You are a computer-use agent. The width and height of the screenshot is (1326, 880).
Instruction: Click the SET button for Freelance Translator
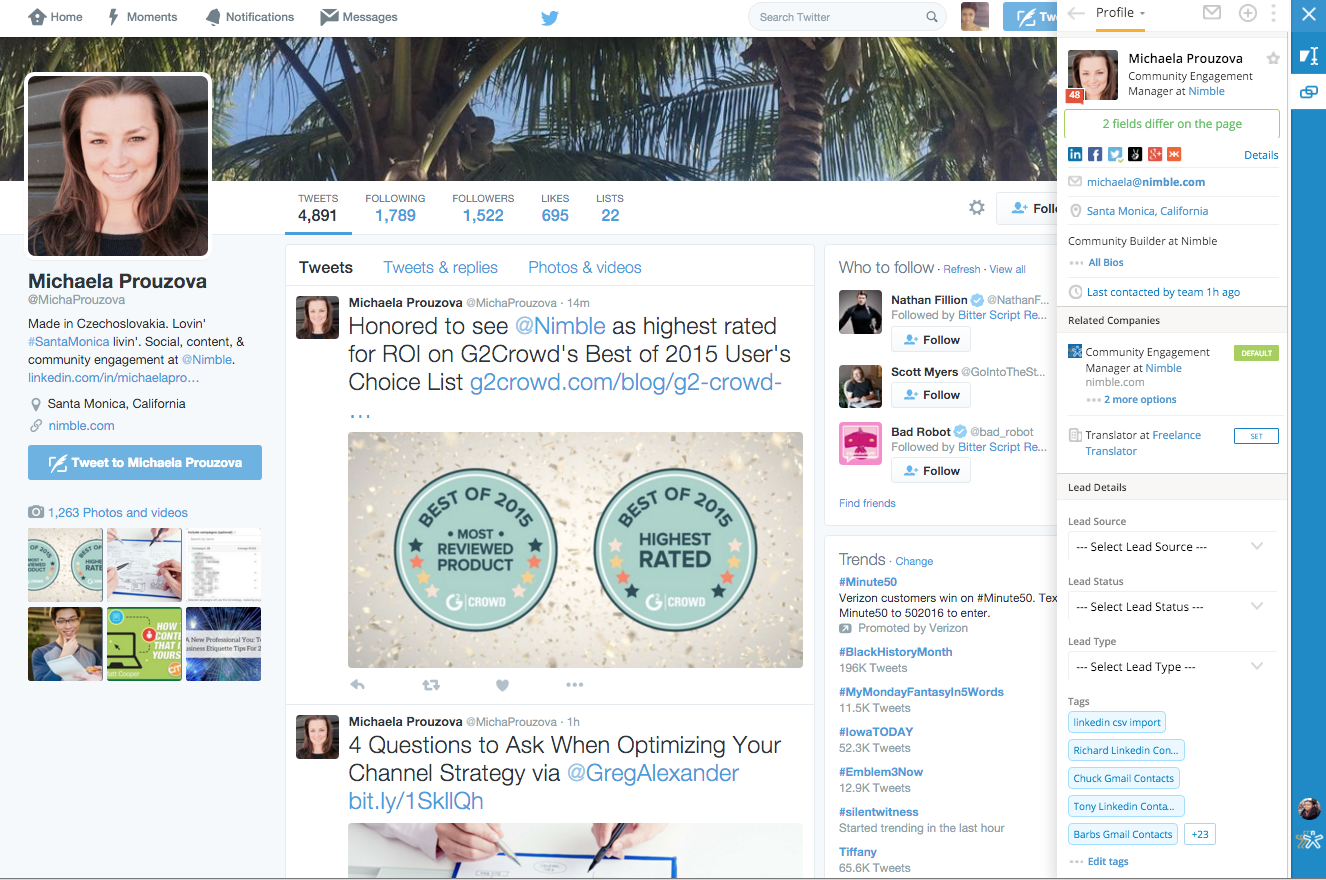click(x=1256, y=436)
